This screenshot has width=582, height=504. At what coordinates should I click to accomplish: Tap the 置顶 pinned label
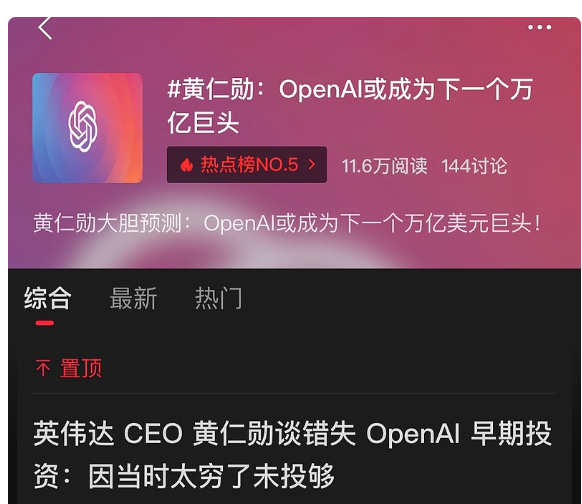point(81,368)
